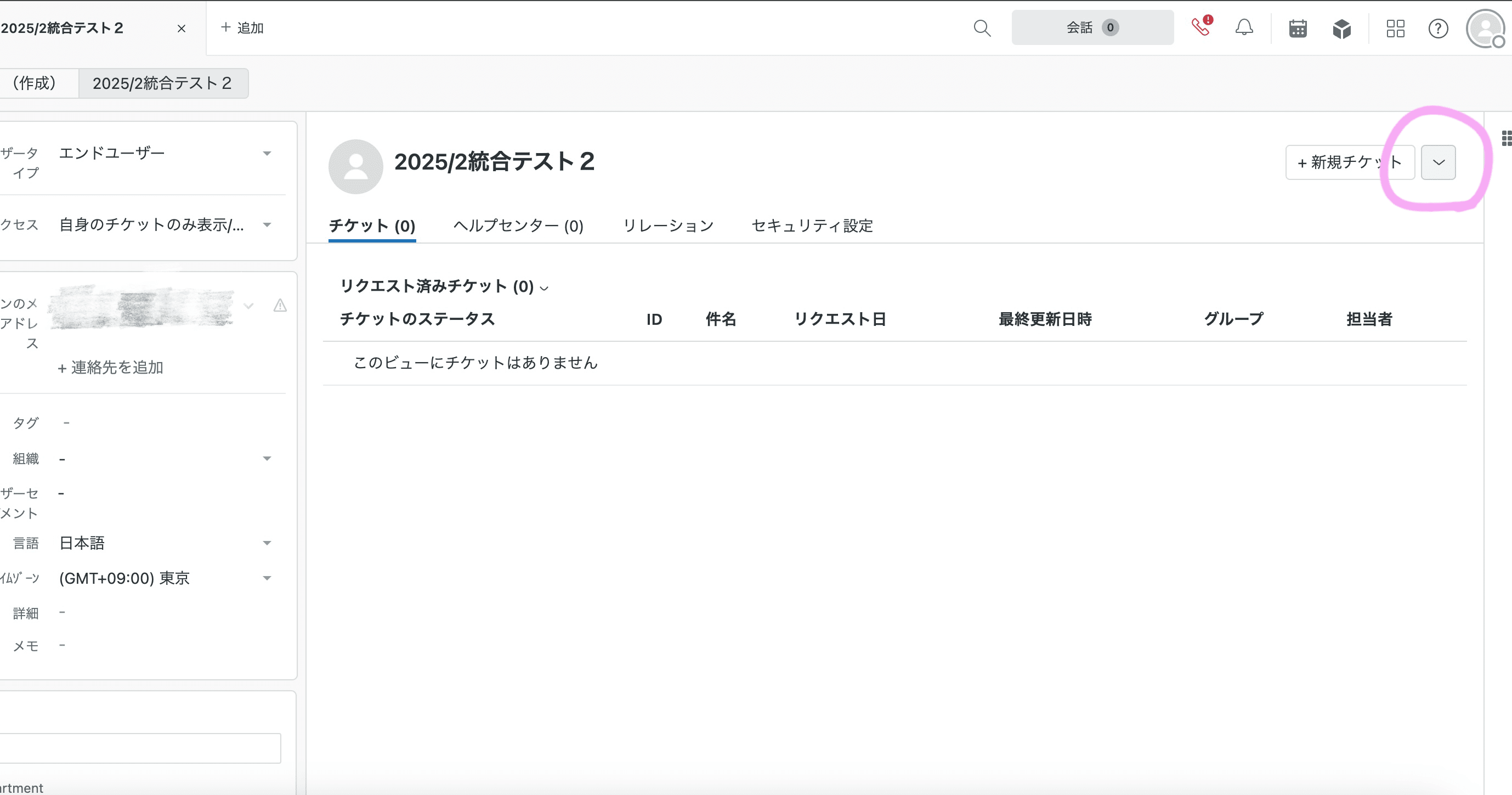The image size is (1512, 795).
Task: Expand the email address chevron
Action: tap(248, 305)
